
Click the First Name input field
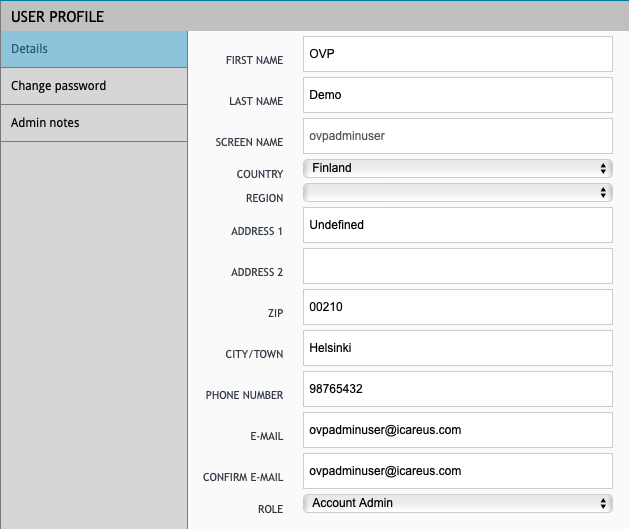tap(456, 54)
